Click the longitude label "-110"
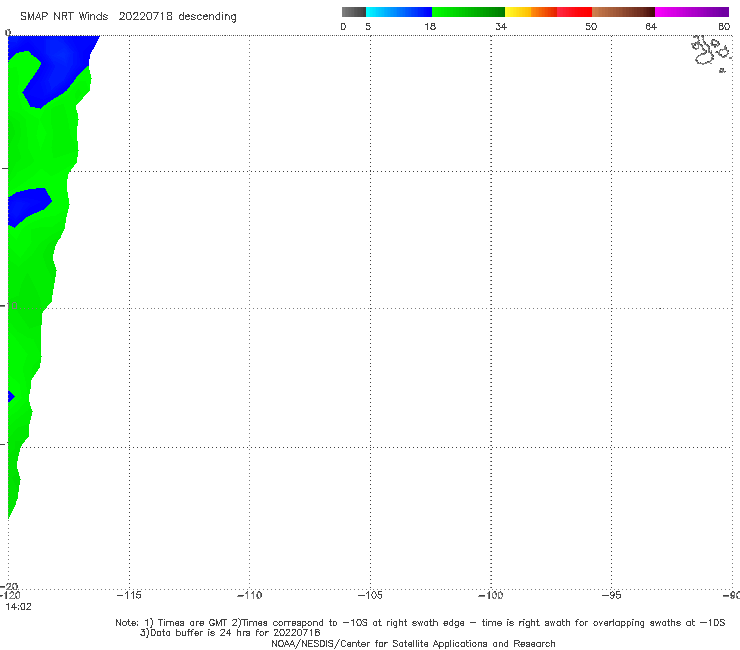 [x=249, y=595]
